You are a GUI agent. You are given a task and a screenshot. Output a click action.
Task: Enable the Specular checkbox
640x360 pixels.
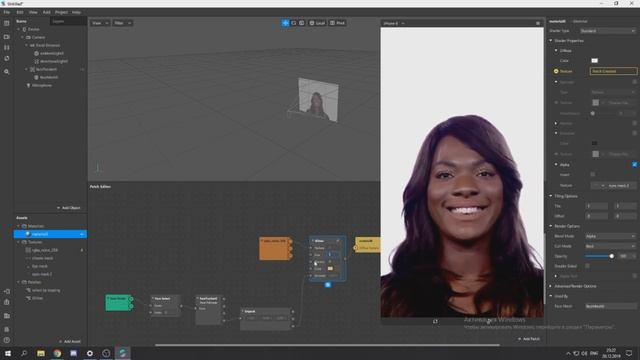click(635, 82)
